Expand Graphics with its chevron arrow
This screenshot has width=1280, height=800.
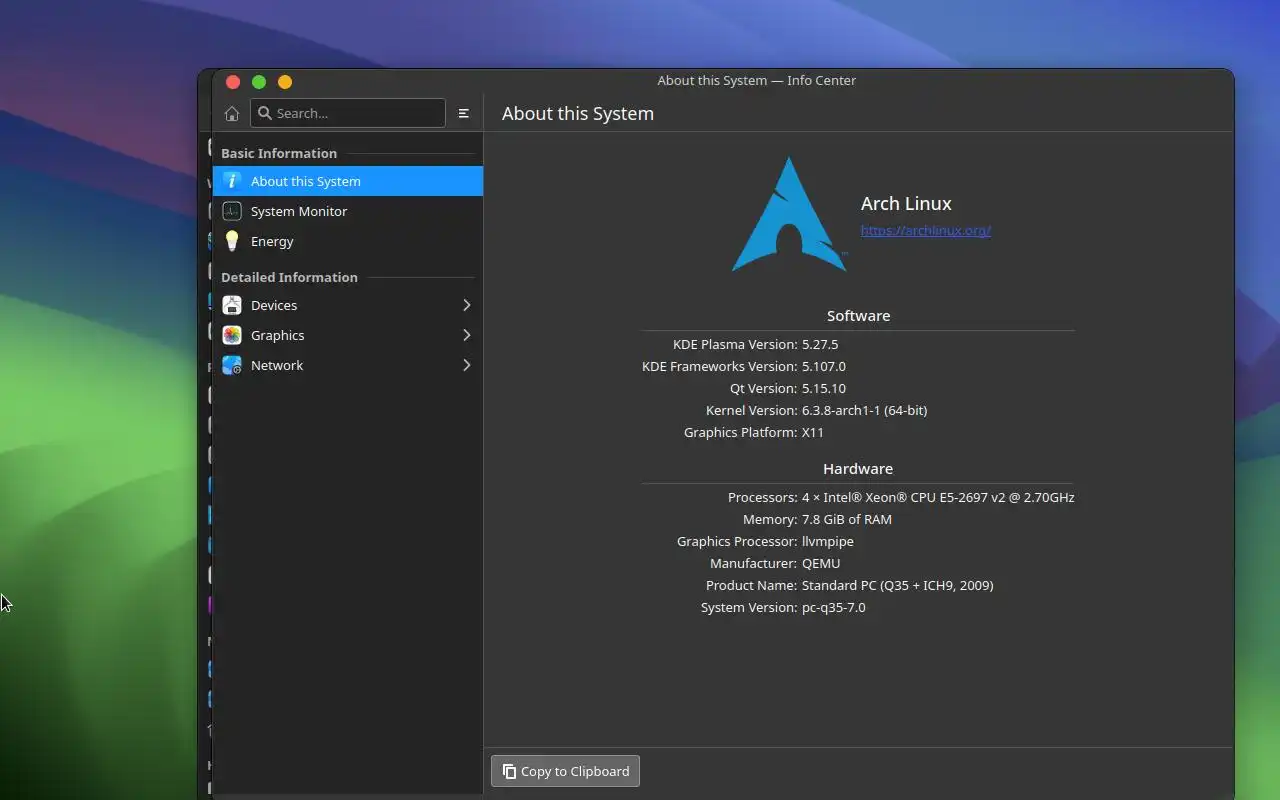click(466, 335)
